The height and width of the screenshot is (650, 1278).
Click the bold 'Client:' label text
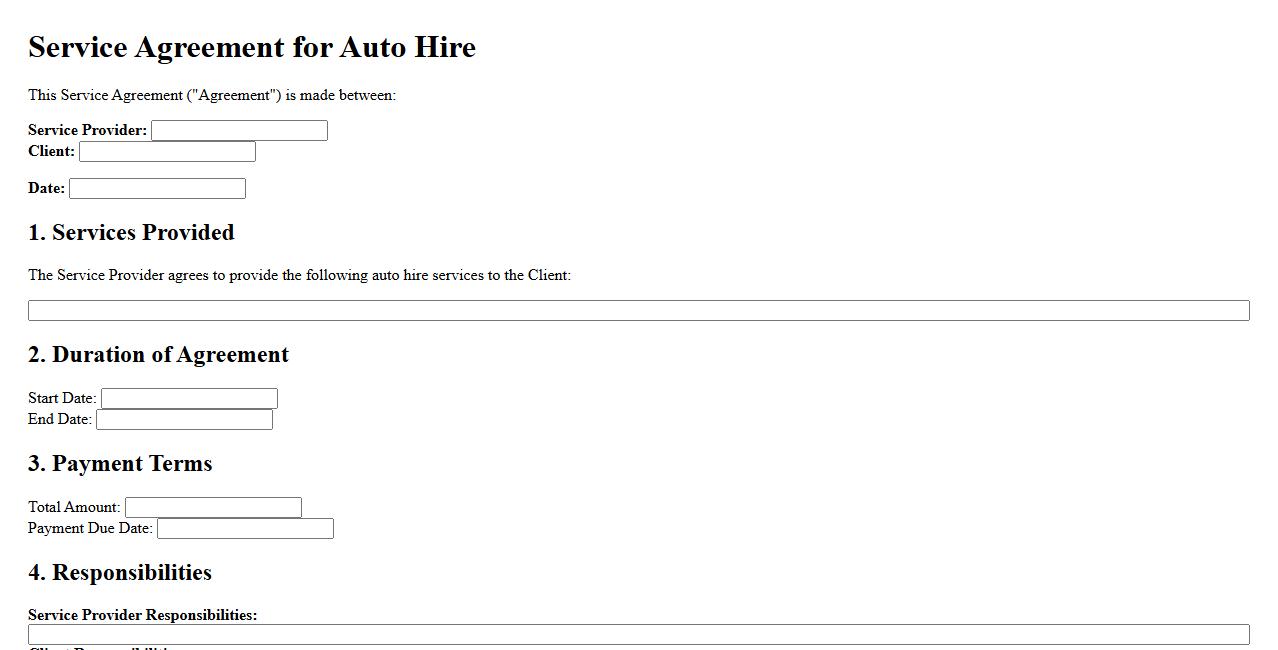pyautogui.click(x=51, y=151)
